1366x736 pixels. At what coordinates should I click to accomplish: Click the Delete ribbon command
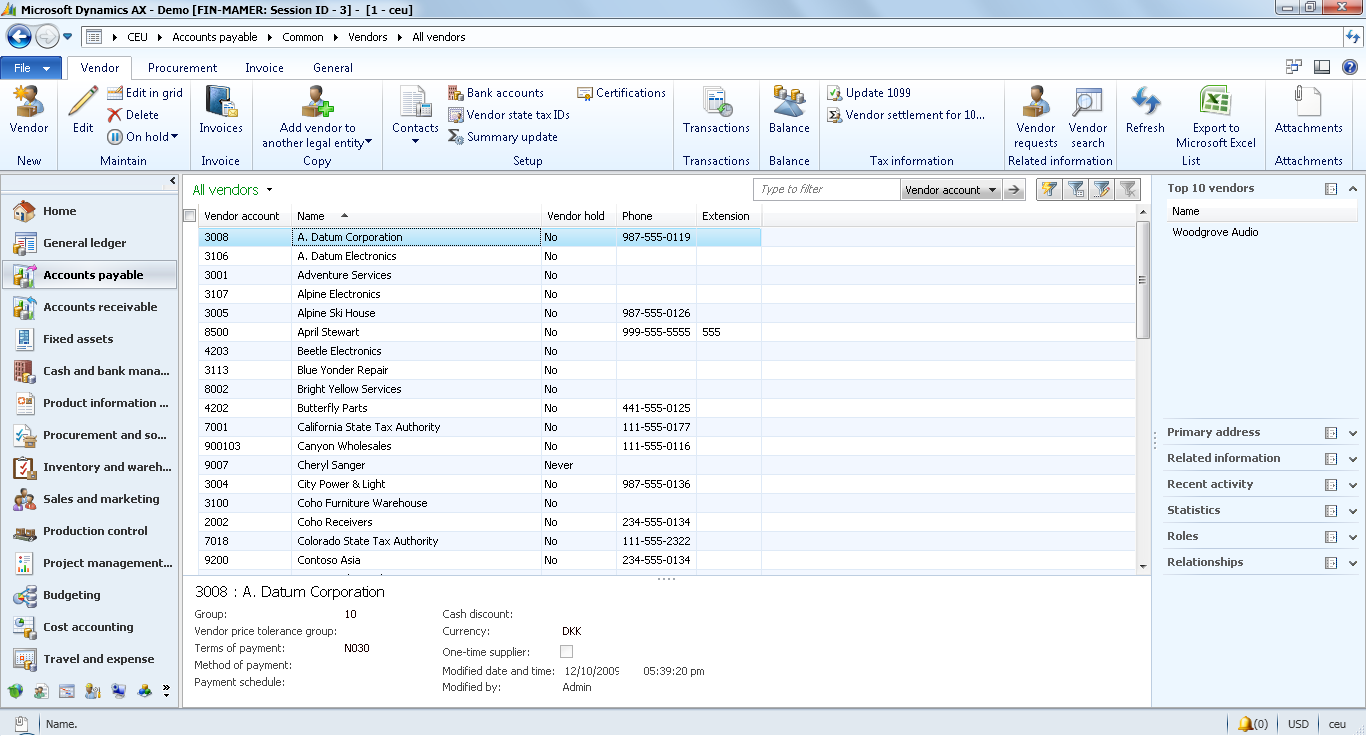click(133, 115)
